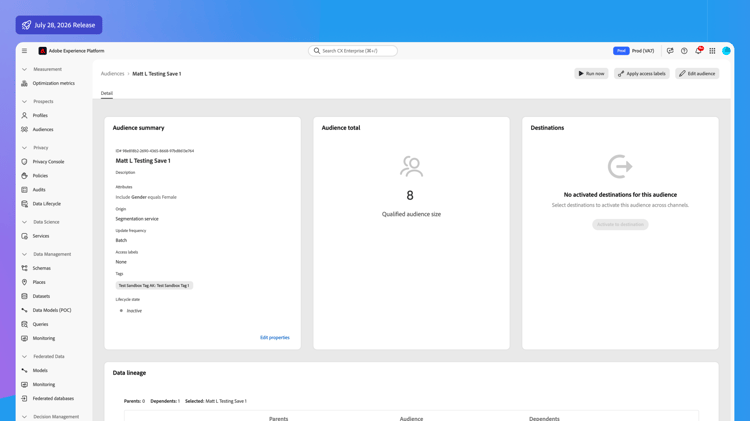
Task: Click the July 28, 2026 Release badge
Action: point(59,25)
